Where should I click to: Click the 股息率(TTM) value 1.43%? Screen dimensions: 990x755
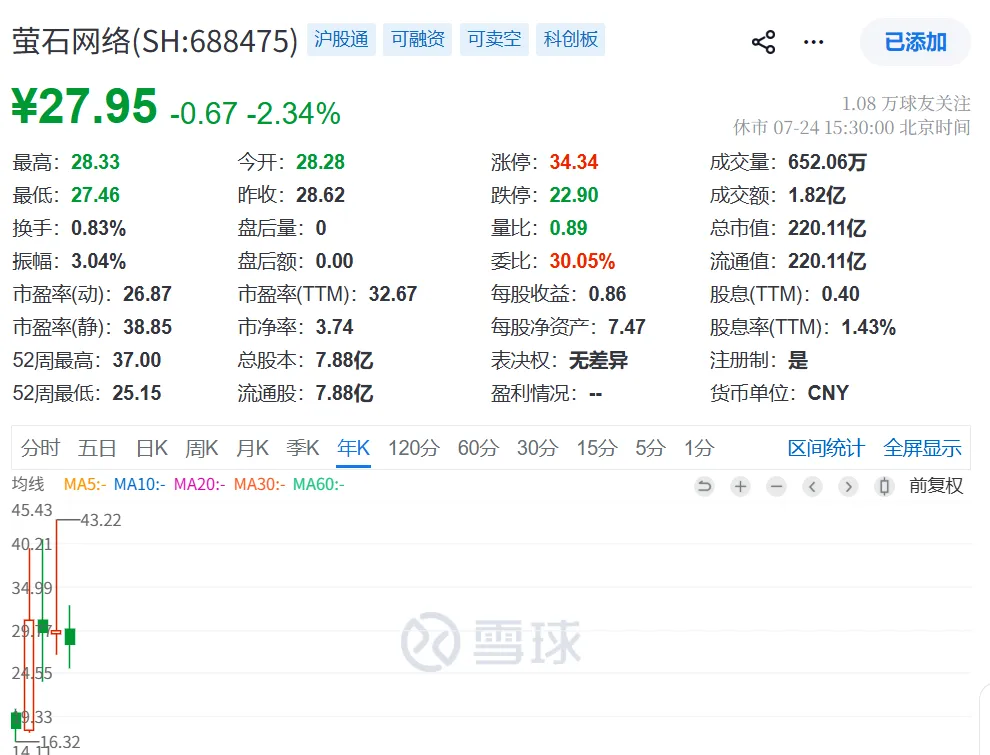[x=869, y=327]
